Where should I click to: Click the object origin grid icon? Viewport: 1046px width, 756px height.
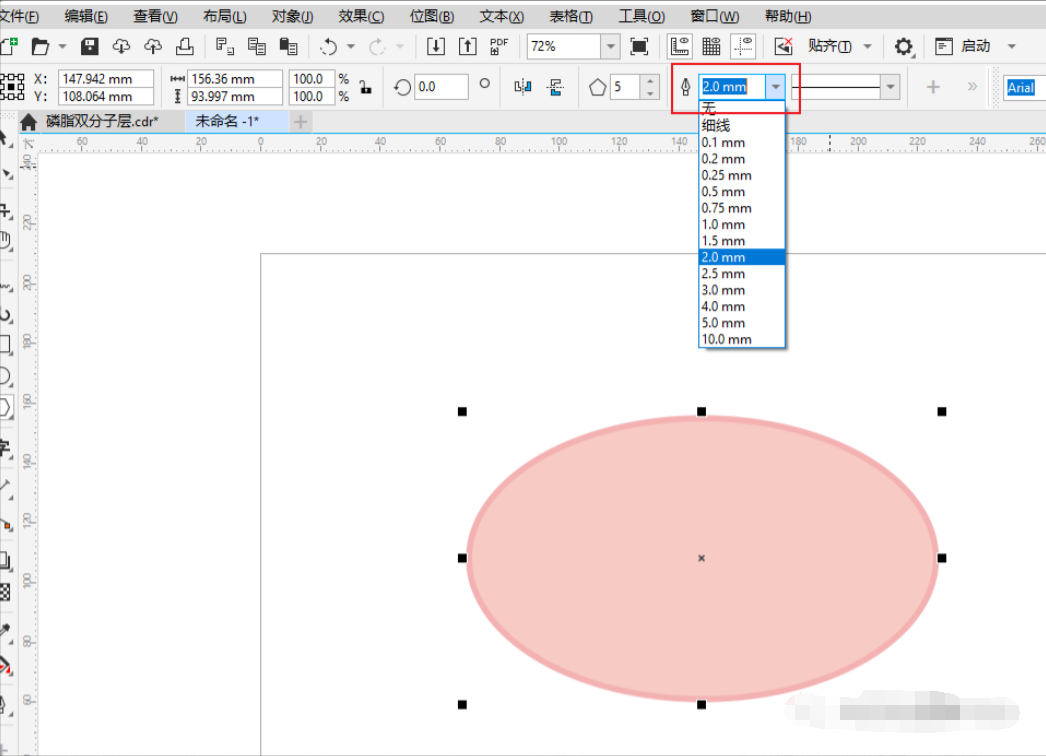point(11,87)
